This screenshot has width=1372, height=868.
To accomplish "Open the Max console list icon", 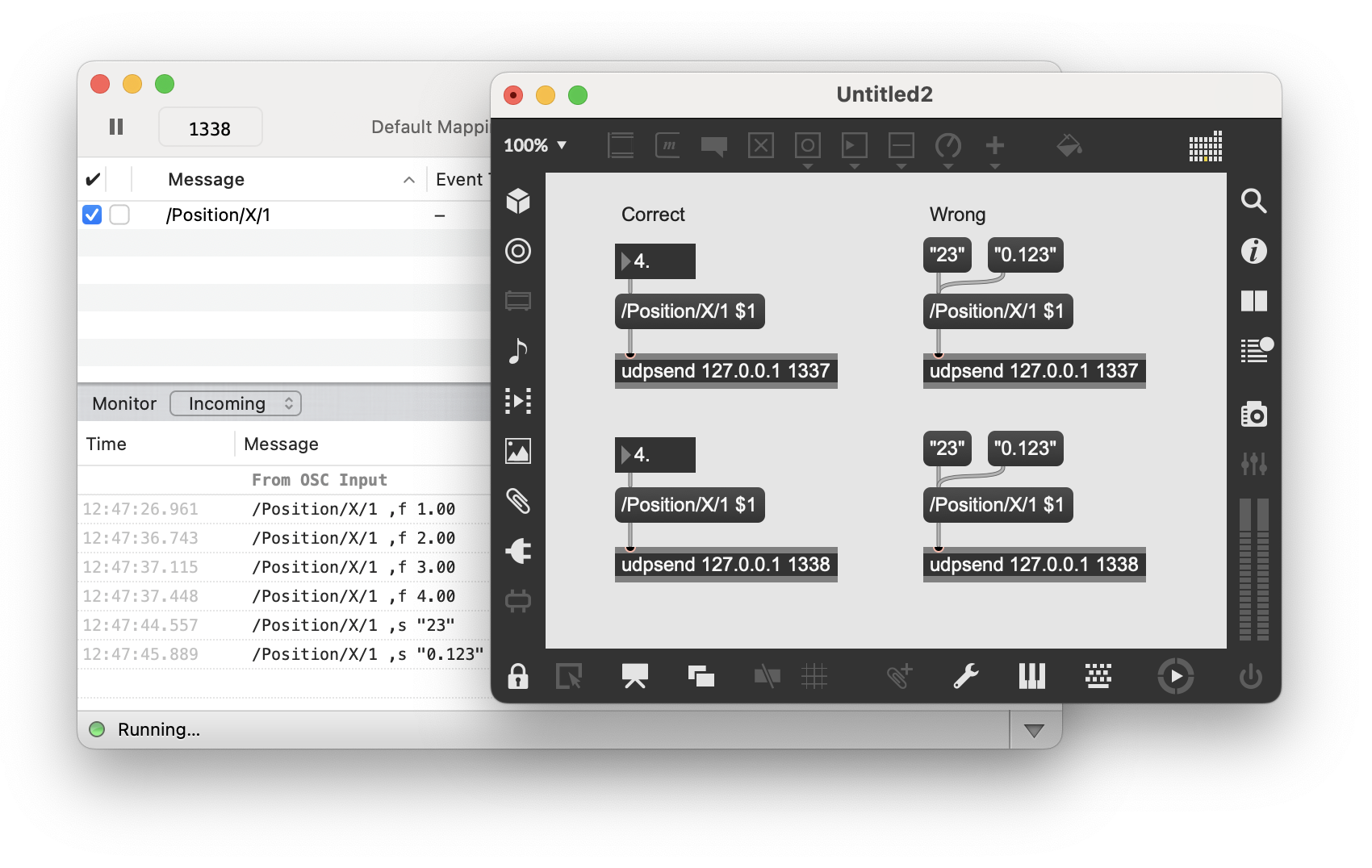I will click(x=1256, y=350).
